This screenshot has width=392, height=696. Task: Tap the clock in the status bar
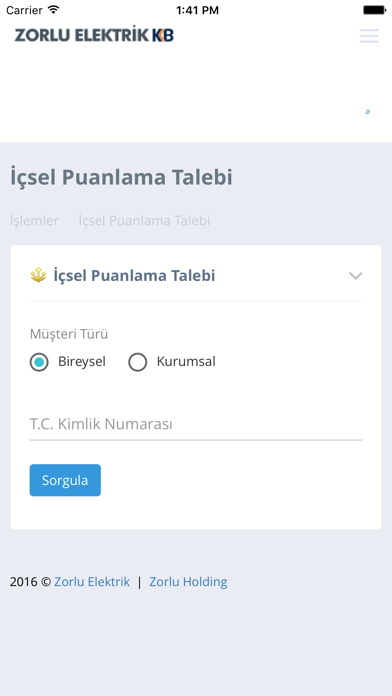197,10
